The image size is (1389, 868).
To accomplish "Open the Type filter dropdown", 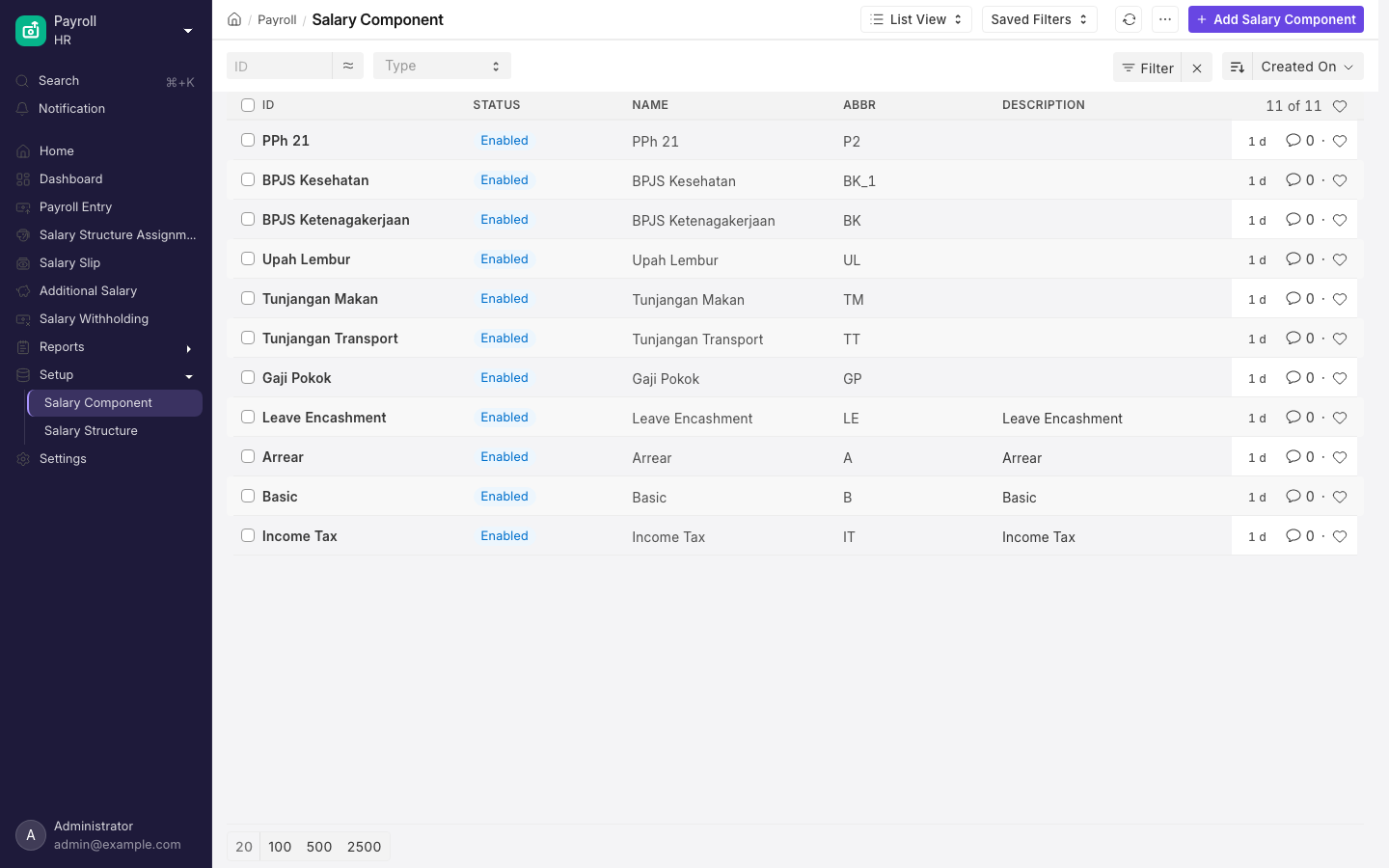I will 442,66.
